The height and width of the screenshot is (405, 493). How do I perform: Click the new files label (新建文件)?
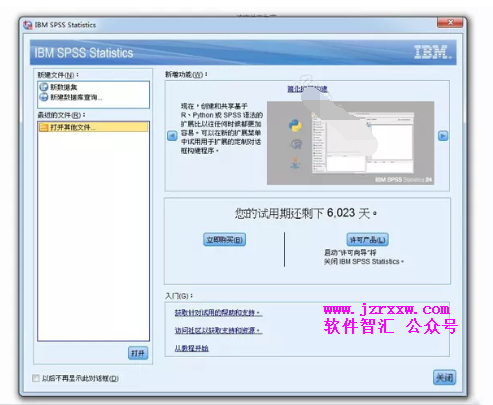(58, 75)
